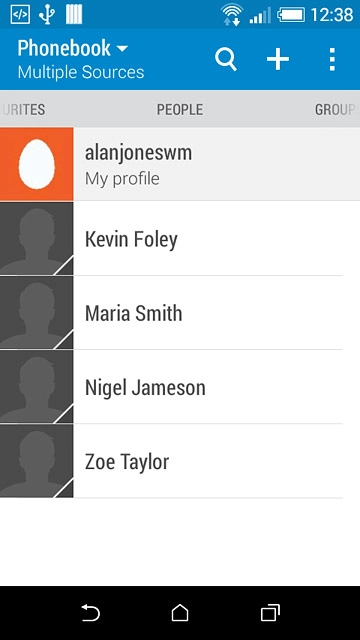Tap Maria Smith's contact photo
The height and width of the screenshot is (640, 360).
coord(37,313)
